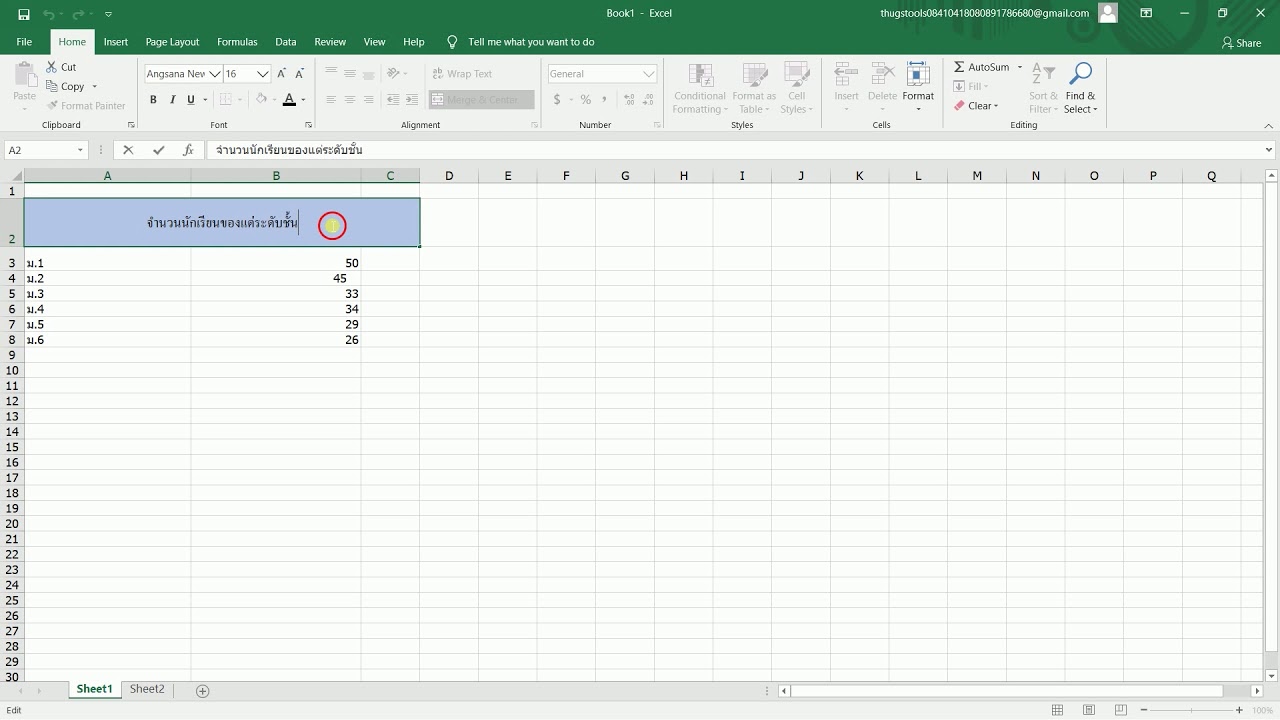This screenshot has width=1280, height=720.
Task: Toggle Underline formatting
Action: (191, 100)
